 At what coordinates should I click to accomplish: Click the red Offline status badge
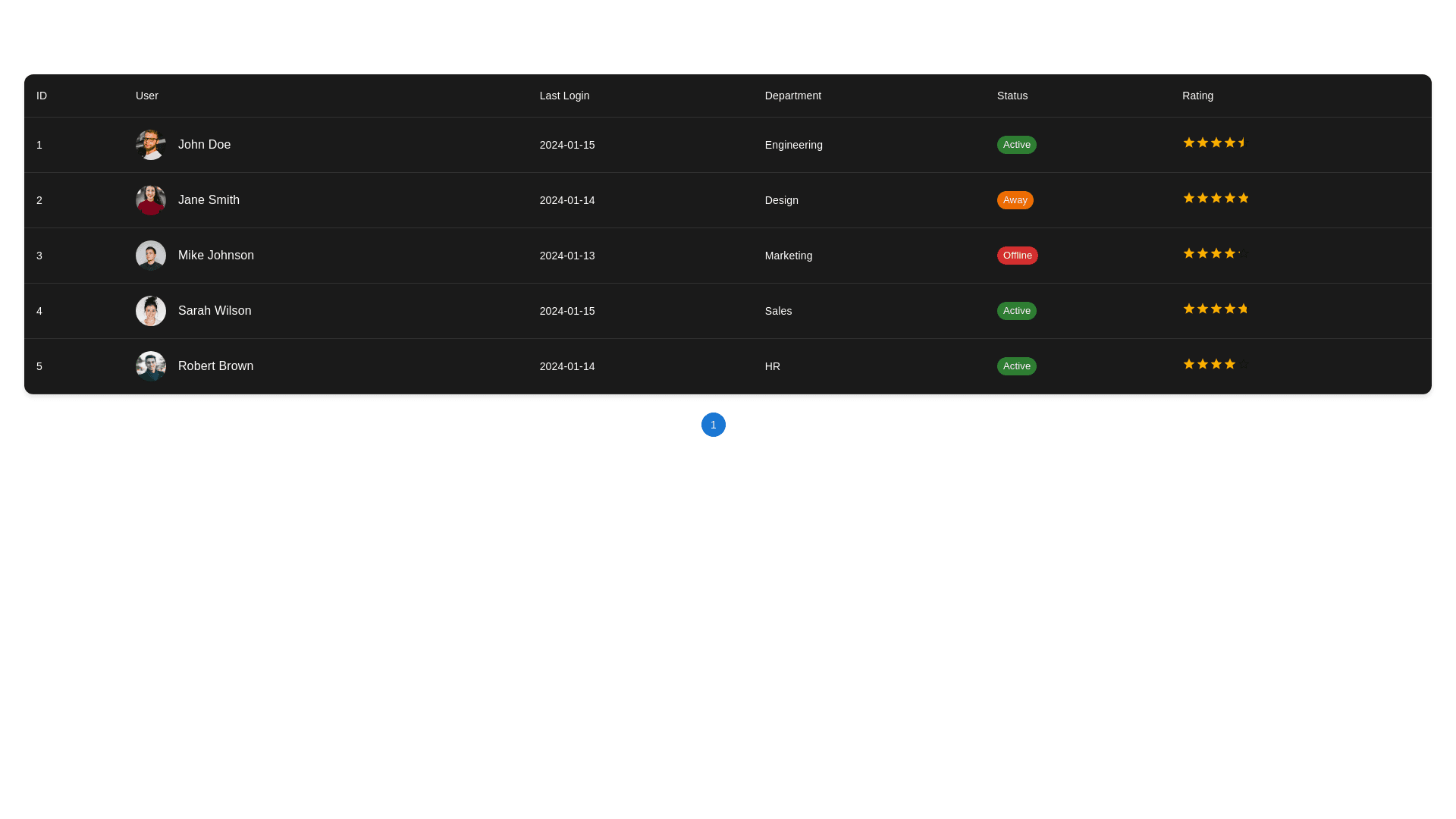pyautogui.click(x=1017, y=256)
